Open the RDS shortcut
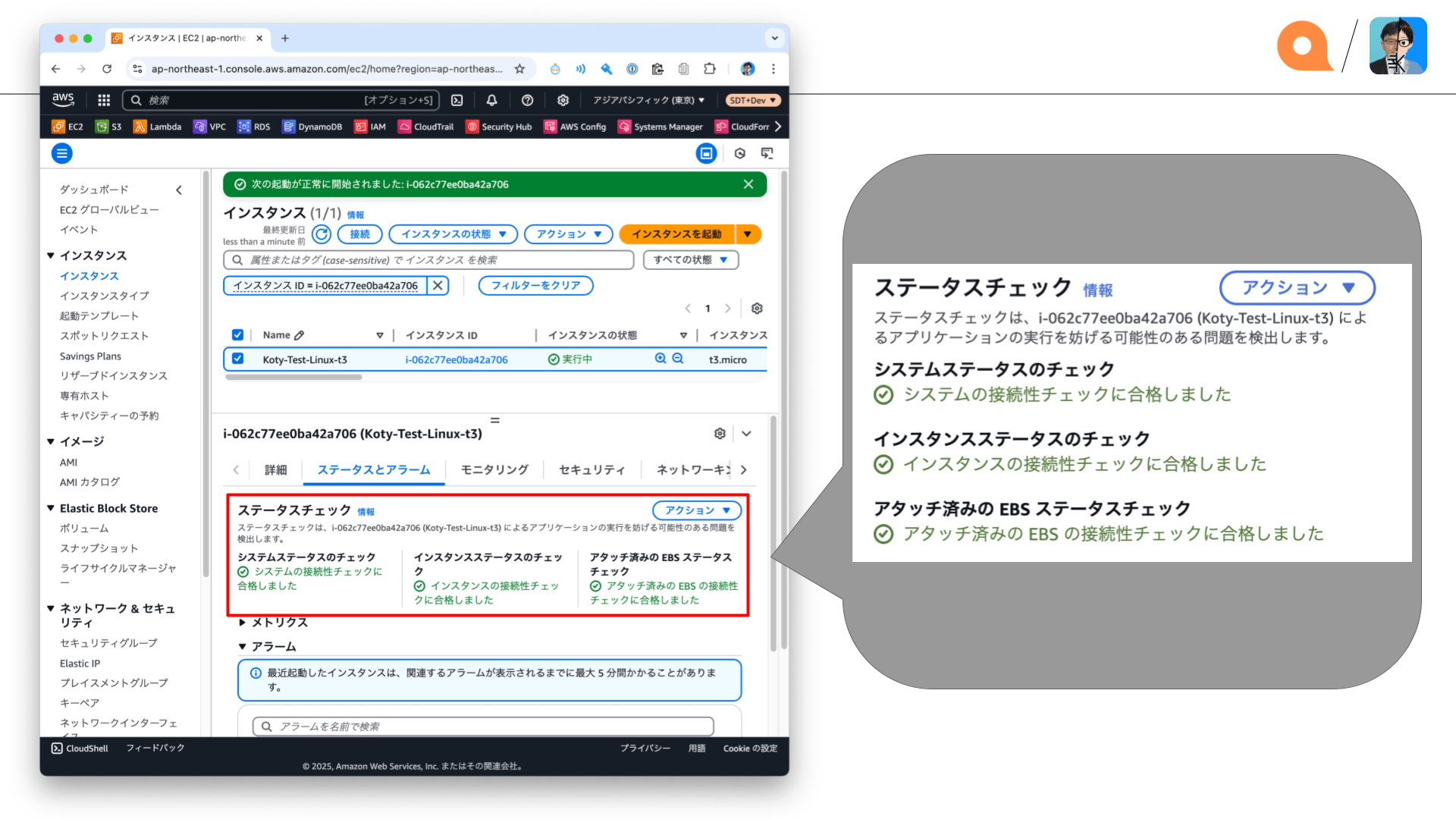 tap(254, 127)
